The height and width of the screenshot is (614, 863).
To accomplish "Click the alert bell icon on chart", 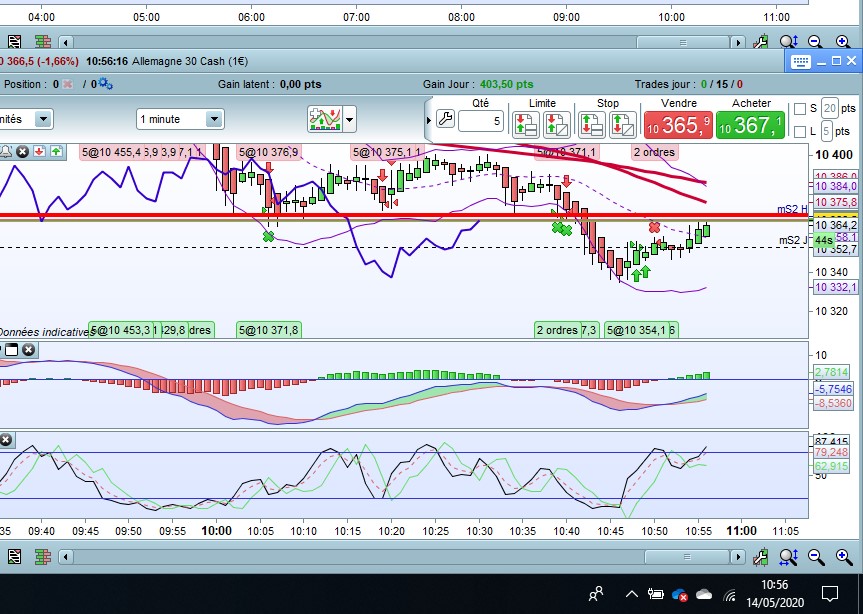I will tap(6, 151).
